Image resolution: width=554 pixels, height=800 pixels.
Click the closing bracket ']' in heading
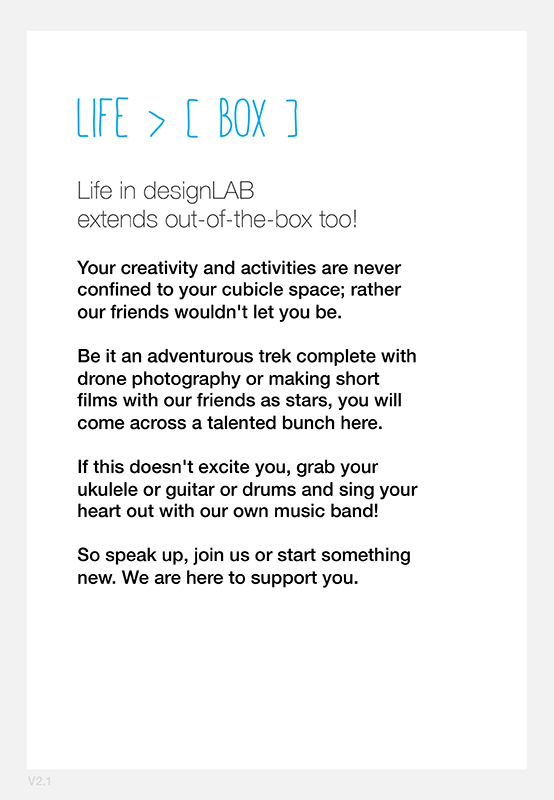pyautogui.click(x=292, y=118)
